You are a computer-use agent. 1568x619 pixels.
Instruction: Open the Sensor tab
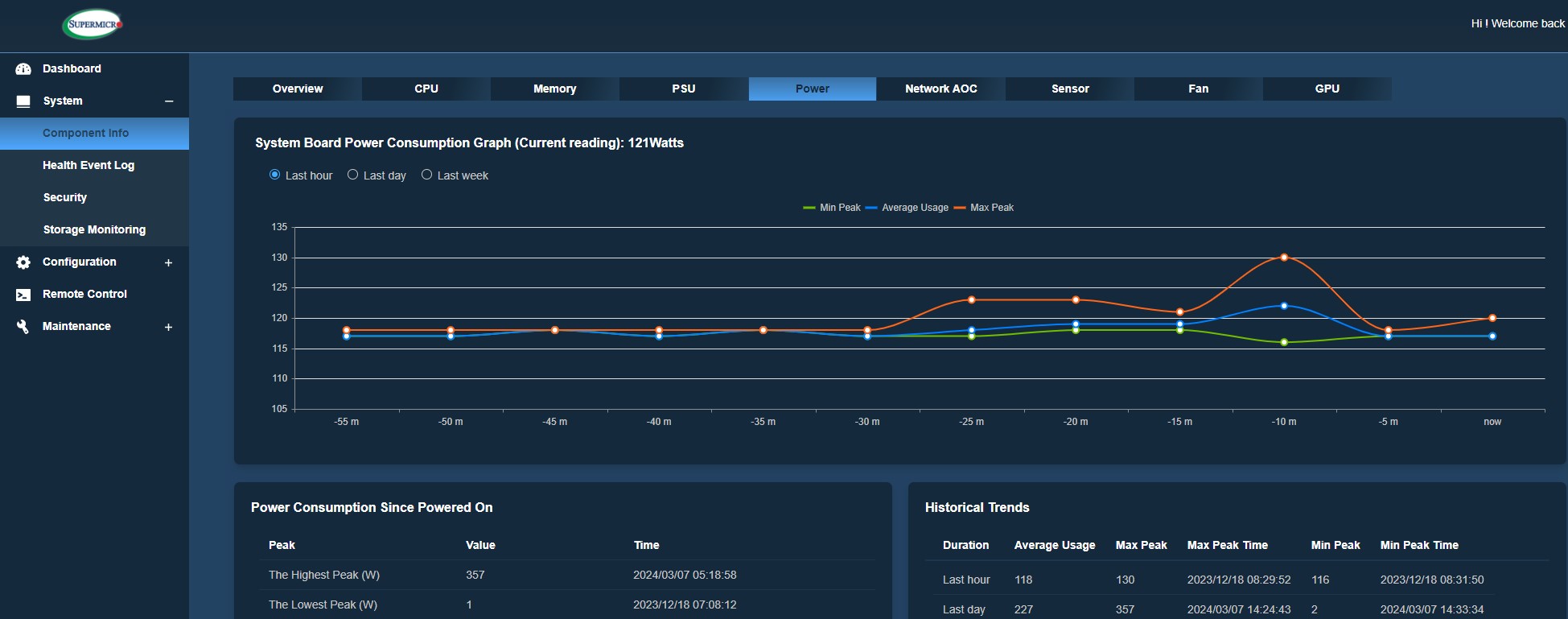coord(1070,89)
